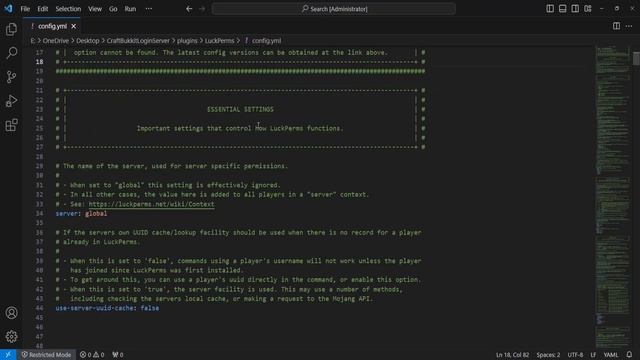This screenshot has height=360, width=640.
Task: Click 'use-server-uuid-cache' key text
Action: (x=94, y=308)
